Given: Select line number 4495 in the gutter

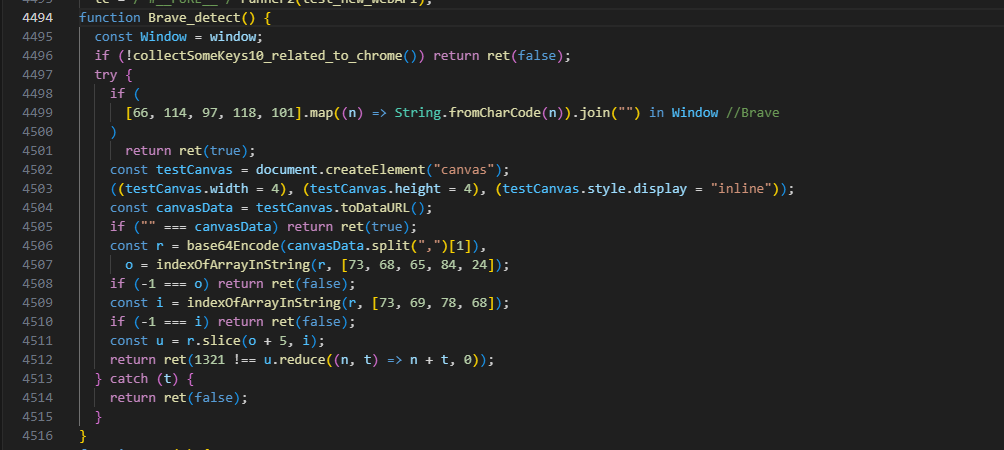Looking at the screenshot, I should click(37, 36).
